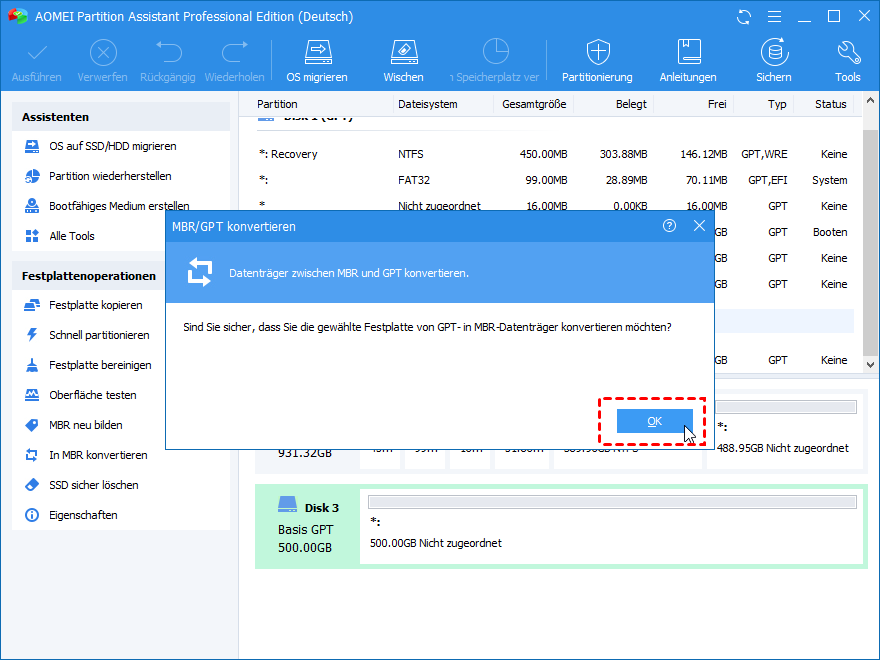This screenshot has width=880, height=660.
Task: Click the Gesamtgröße column header
Action: 534,104
